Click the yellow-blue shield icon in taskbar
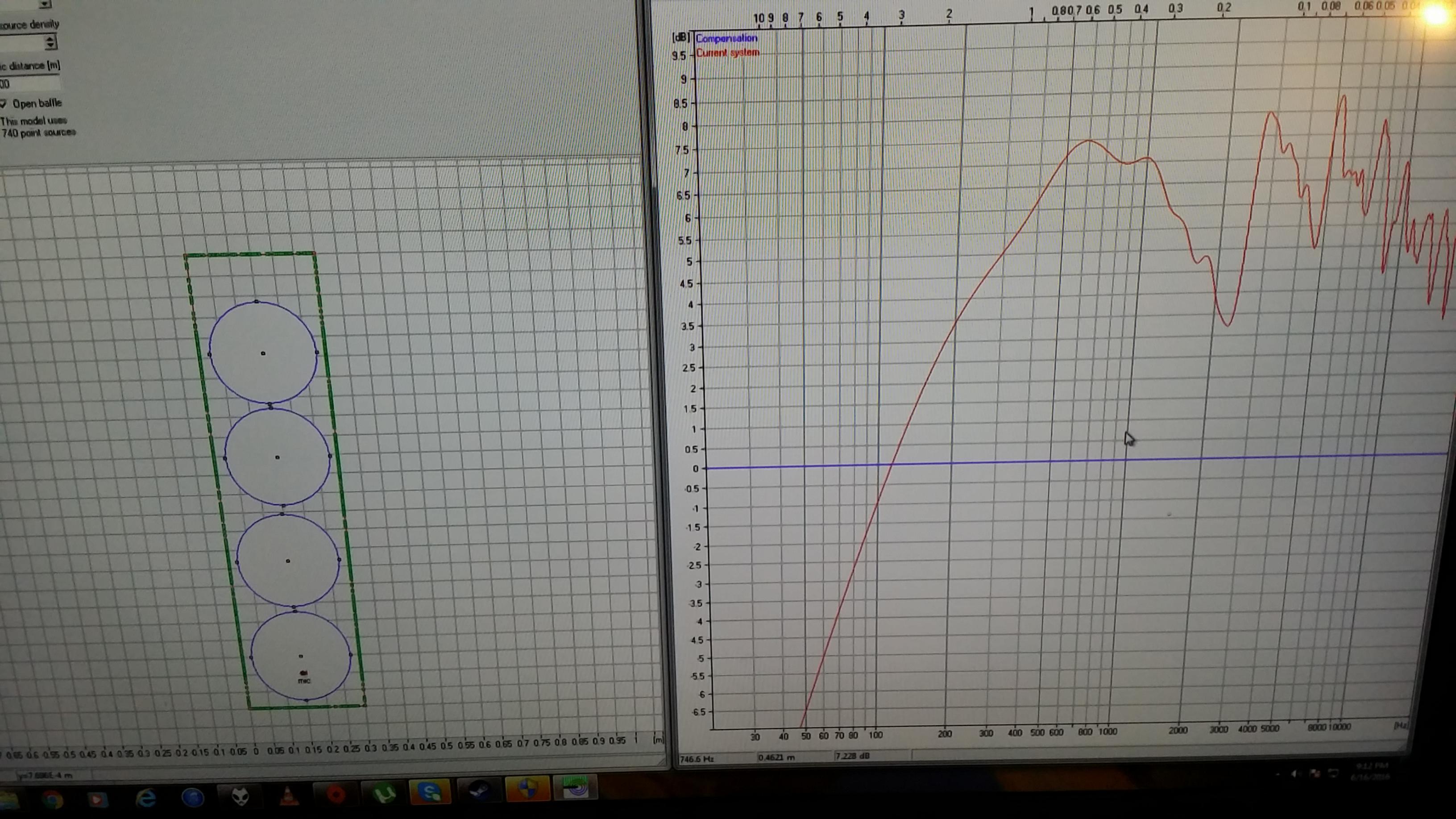 coord(527,788)
